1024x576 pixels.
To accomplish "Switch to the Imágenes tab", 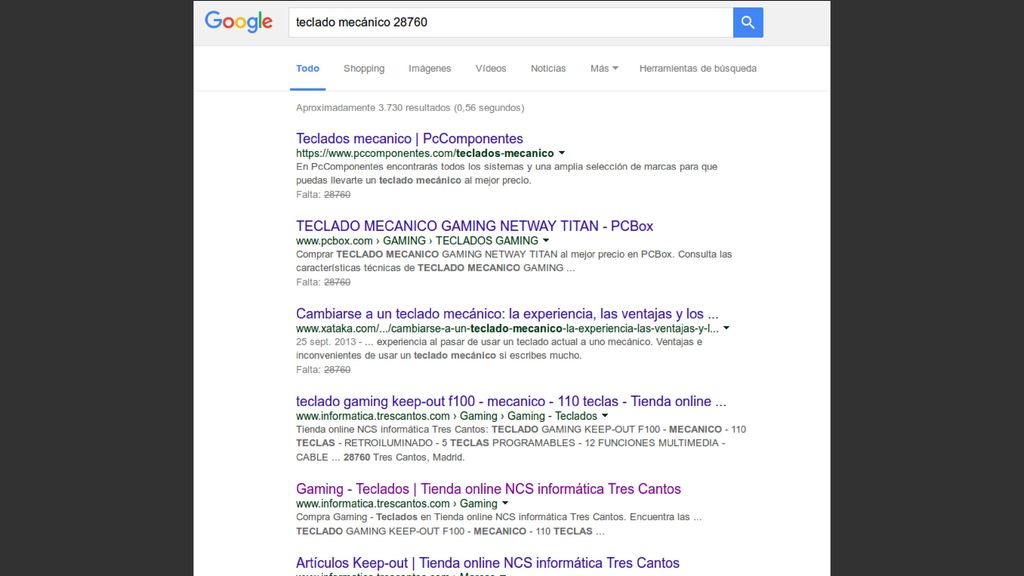I will [430, 69].
